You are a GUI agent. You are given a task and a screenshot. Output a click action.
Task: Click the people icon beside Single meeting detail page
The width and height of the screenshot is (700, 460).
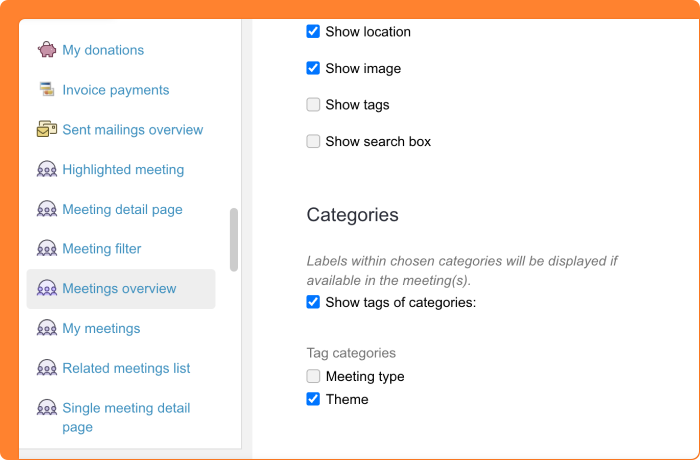[46, 407]
